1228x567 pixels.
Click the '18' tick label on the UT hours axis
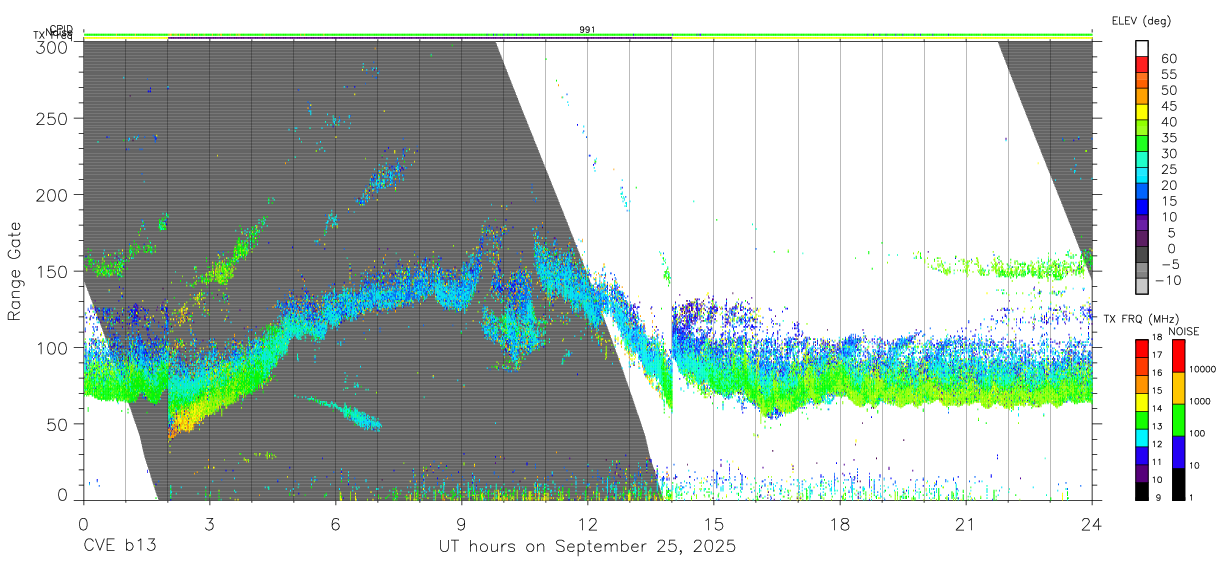(x=840, y=523)
